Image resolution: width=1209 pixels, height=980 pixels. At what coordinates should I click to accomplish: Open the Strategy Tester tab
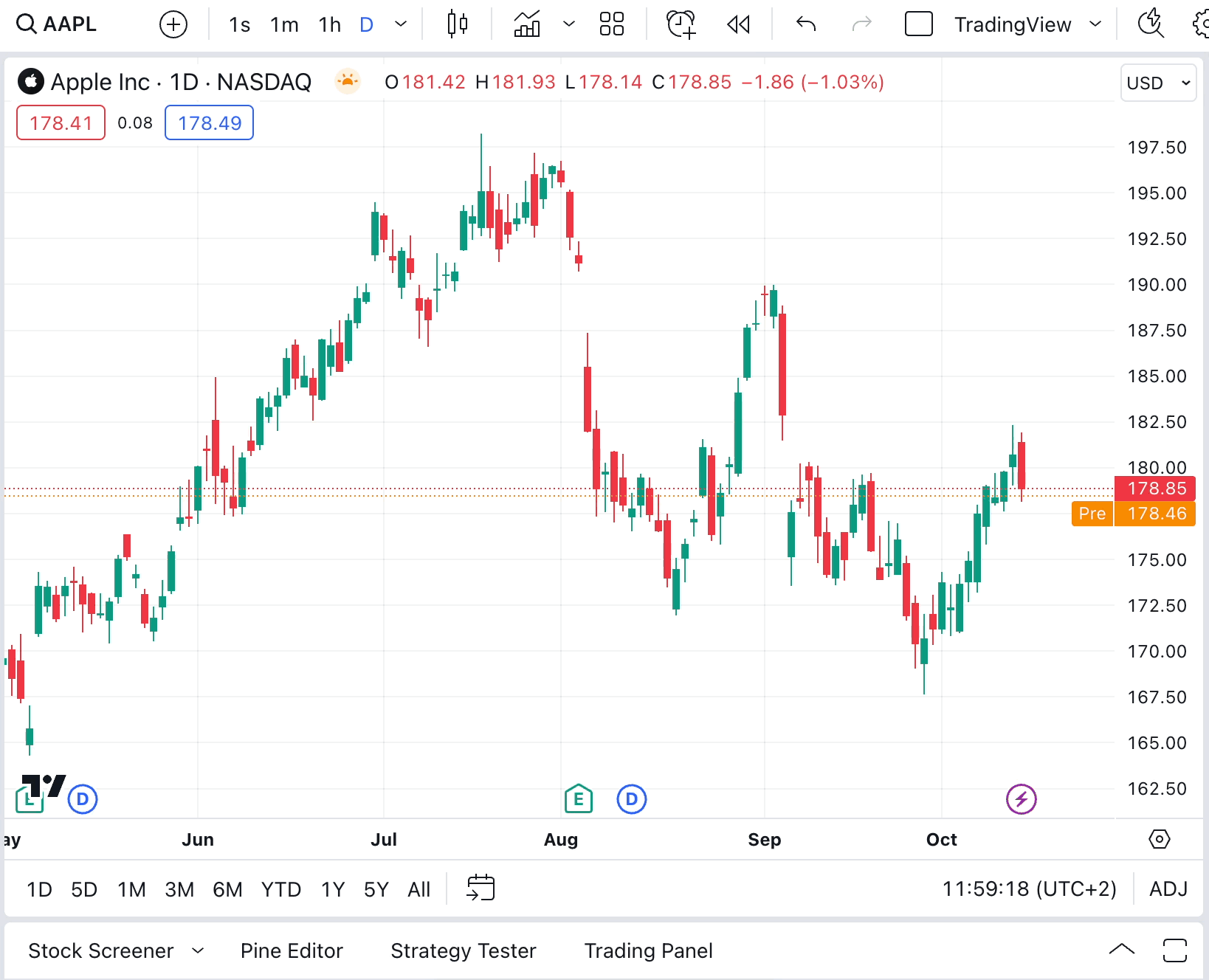pyautogui.click(x=463, y=950)
